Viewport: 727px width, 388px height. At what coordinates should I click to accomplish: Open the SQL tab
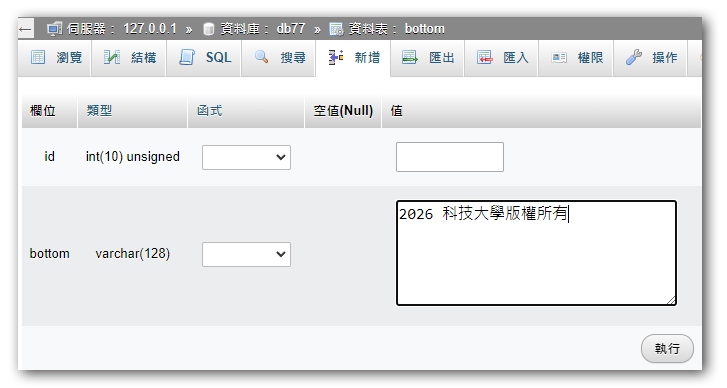pos(204,58)
